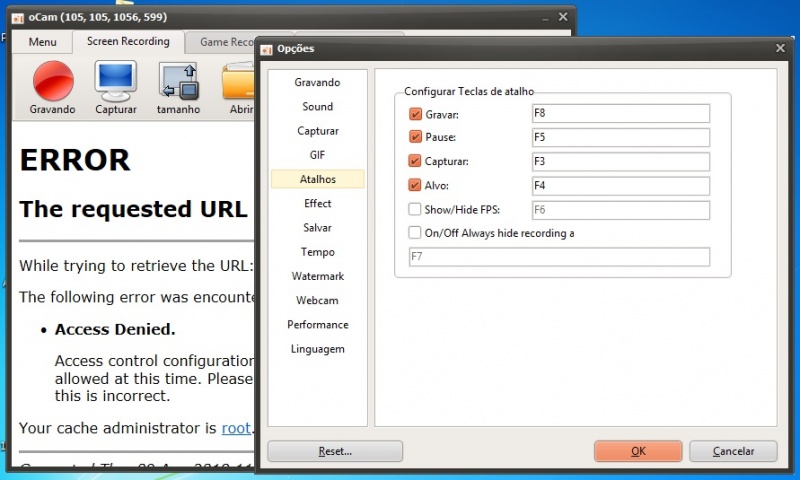Toggle On/Off Always hide recording checkbox
Viewport: 800px width, 480px height.
(x=415, y=233)
